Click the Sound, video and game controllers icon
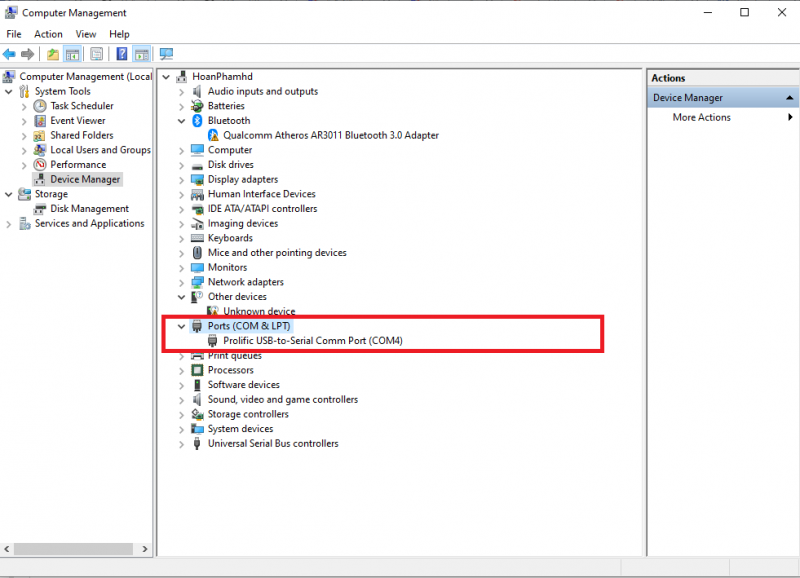This screenshot has height=578, width=800. 197,400
